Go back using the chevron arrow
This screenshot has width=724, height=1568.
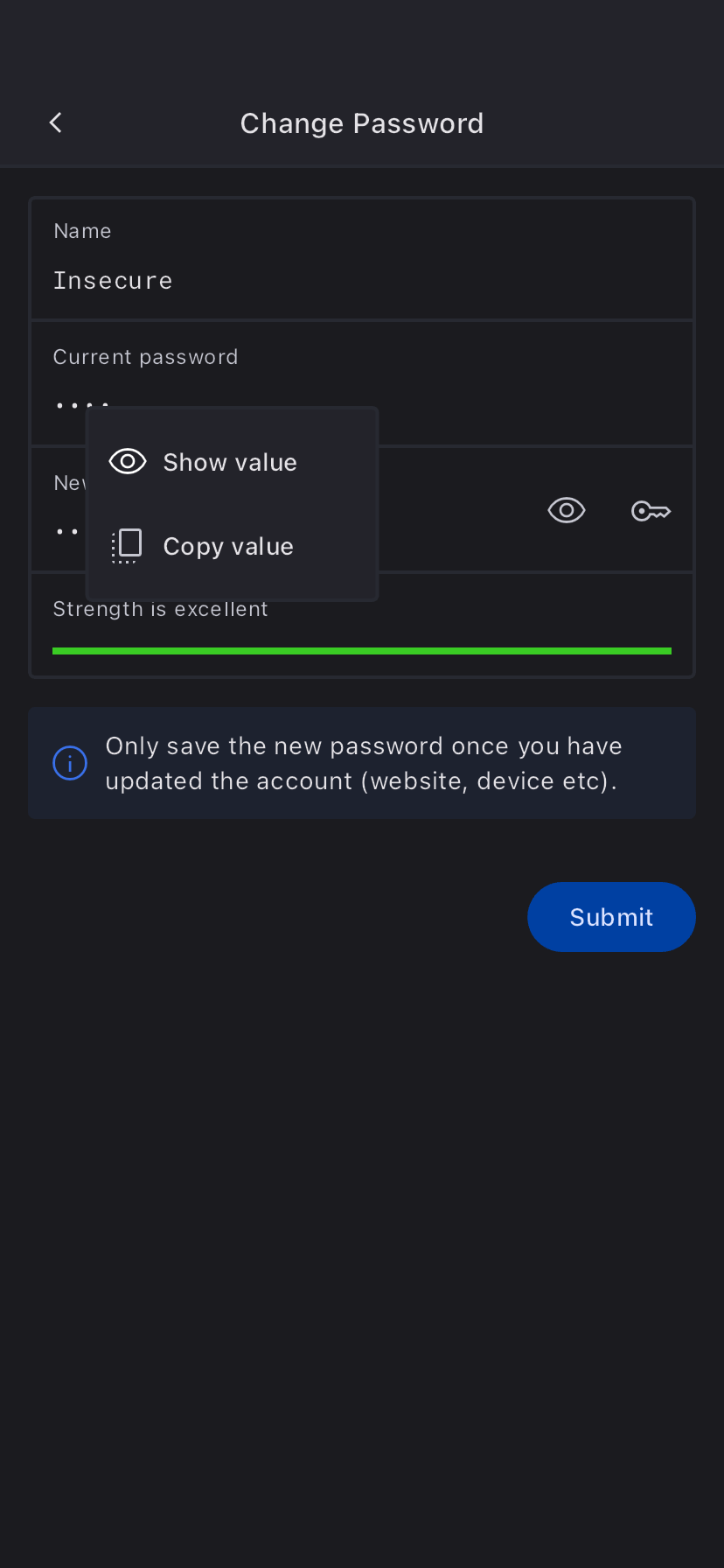(56, 122)
